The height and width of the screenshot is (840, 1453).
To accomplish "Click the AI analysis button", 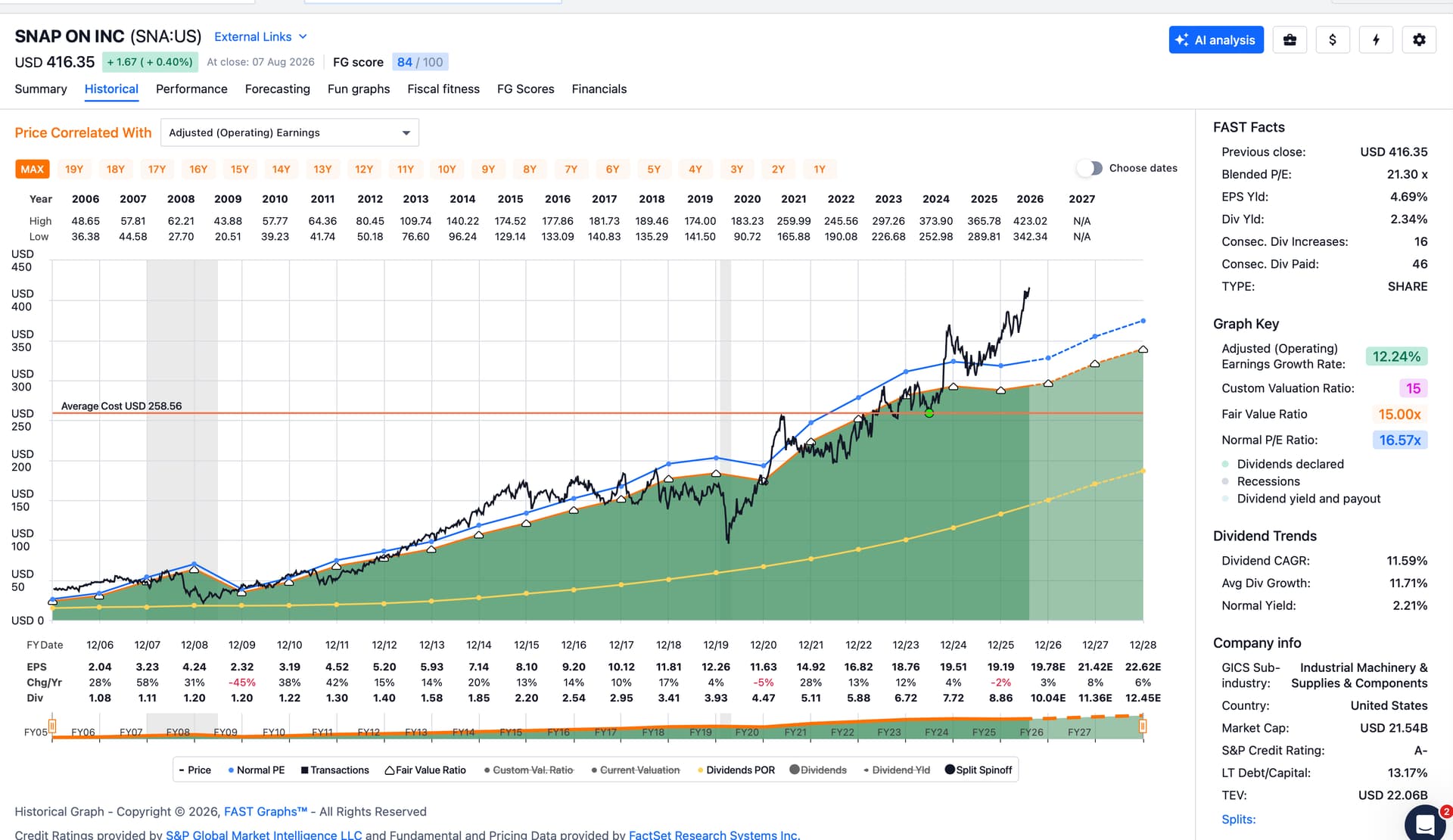I will pos(1216,40).
